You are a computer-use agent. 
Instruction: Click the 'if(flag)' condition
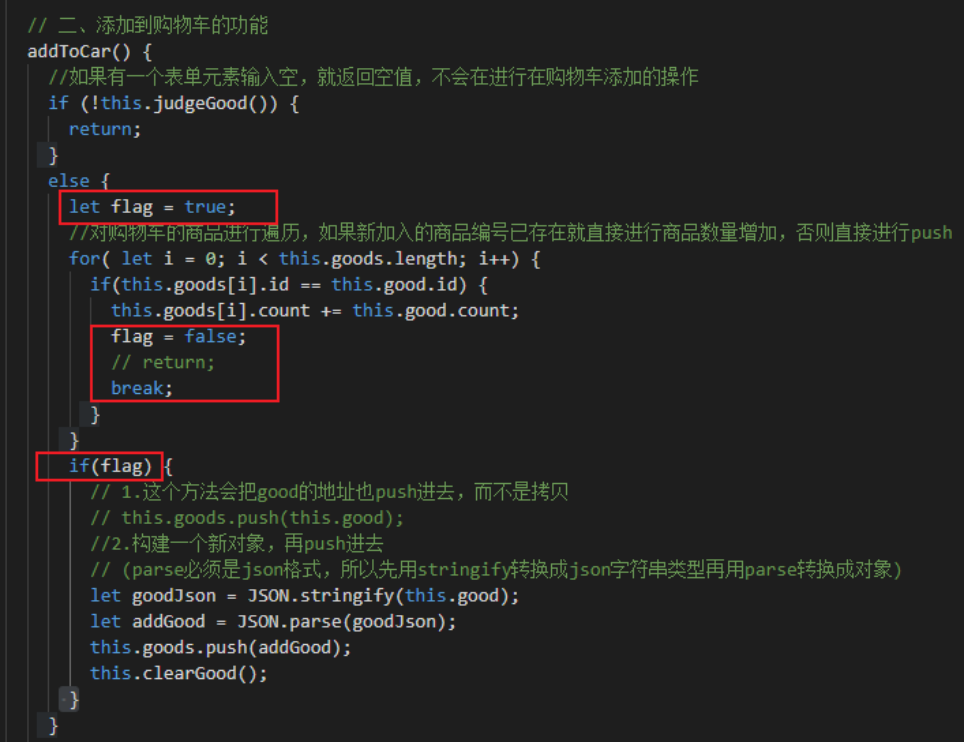tap(110, 467)
